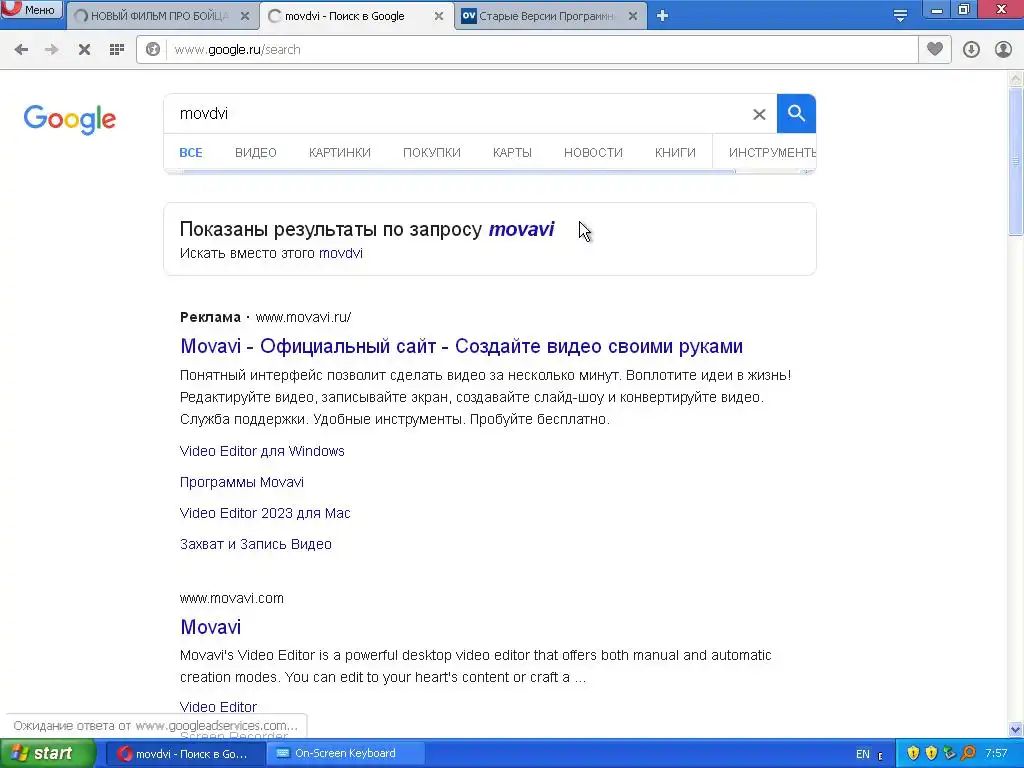
Task: Open Speed Dial grid icon
Action: coord(117,50)
